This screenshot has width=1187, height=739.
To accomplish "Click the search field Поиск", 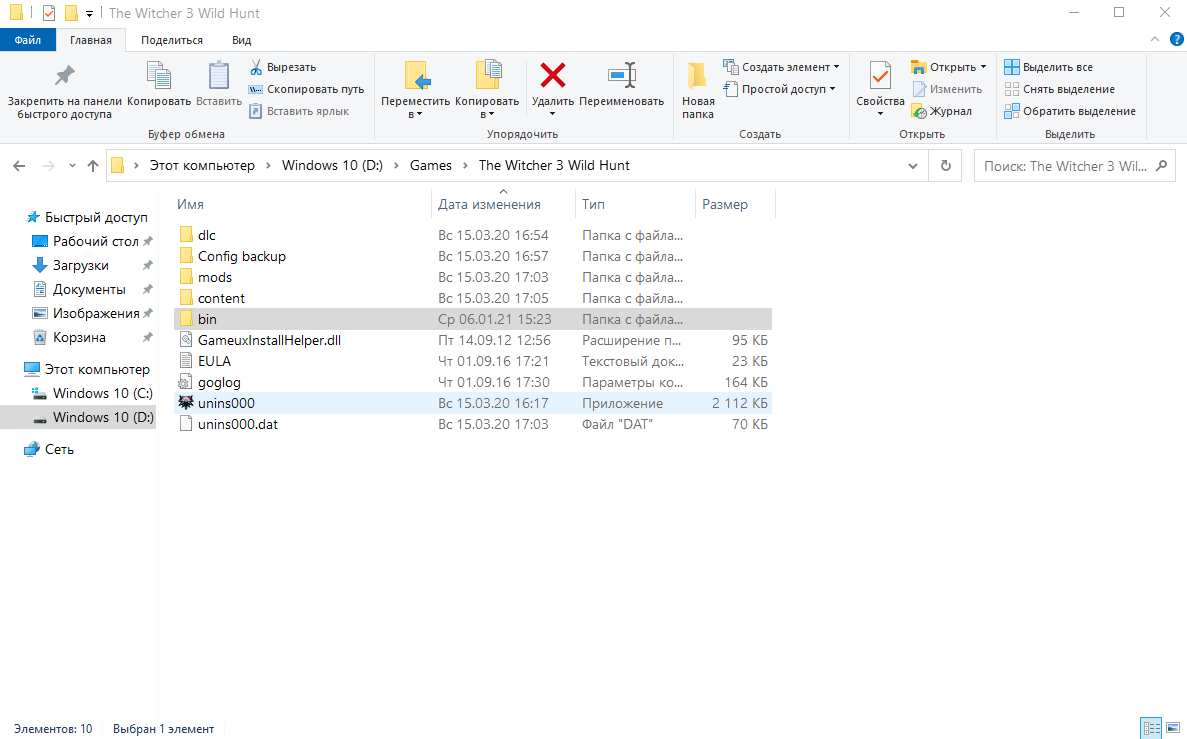I will pyautogui.click(x=1075, y=166).
